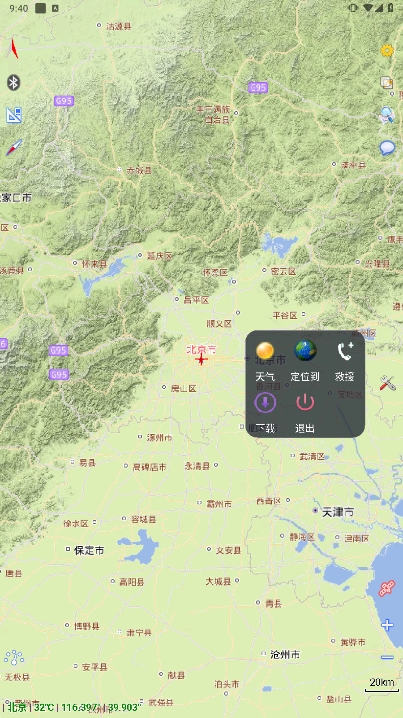Screen dimensions: 403x718
Task: Tap the 高阳县 label on map
Action: pos(131,582)
